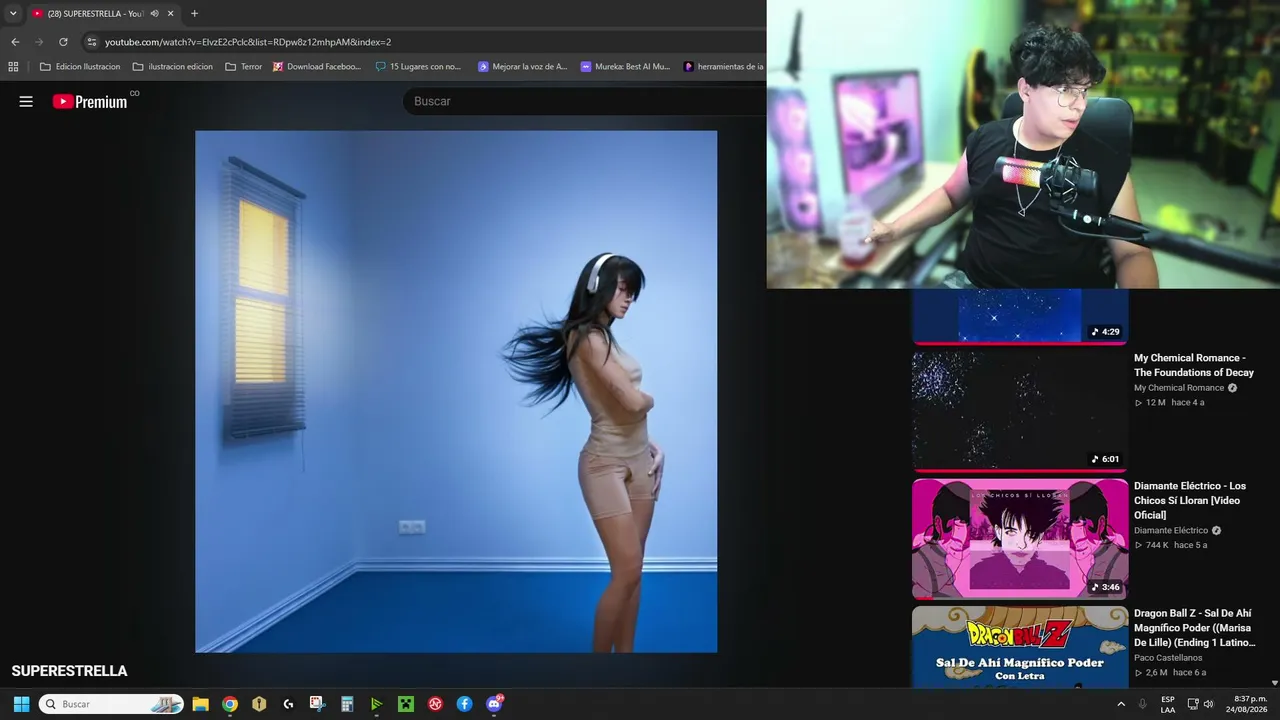Open the red circular pulse taskbar app
This screenshot has height=720, width=1280.
(x=435, y=704)
